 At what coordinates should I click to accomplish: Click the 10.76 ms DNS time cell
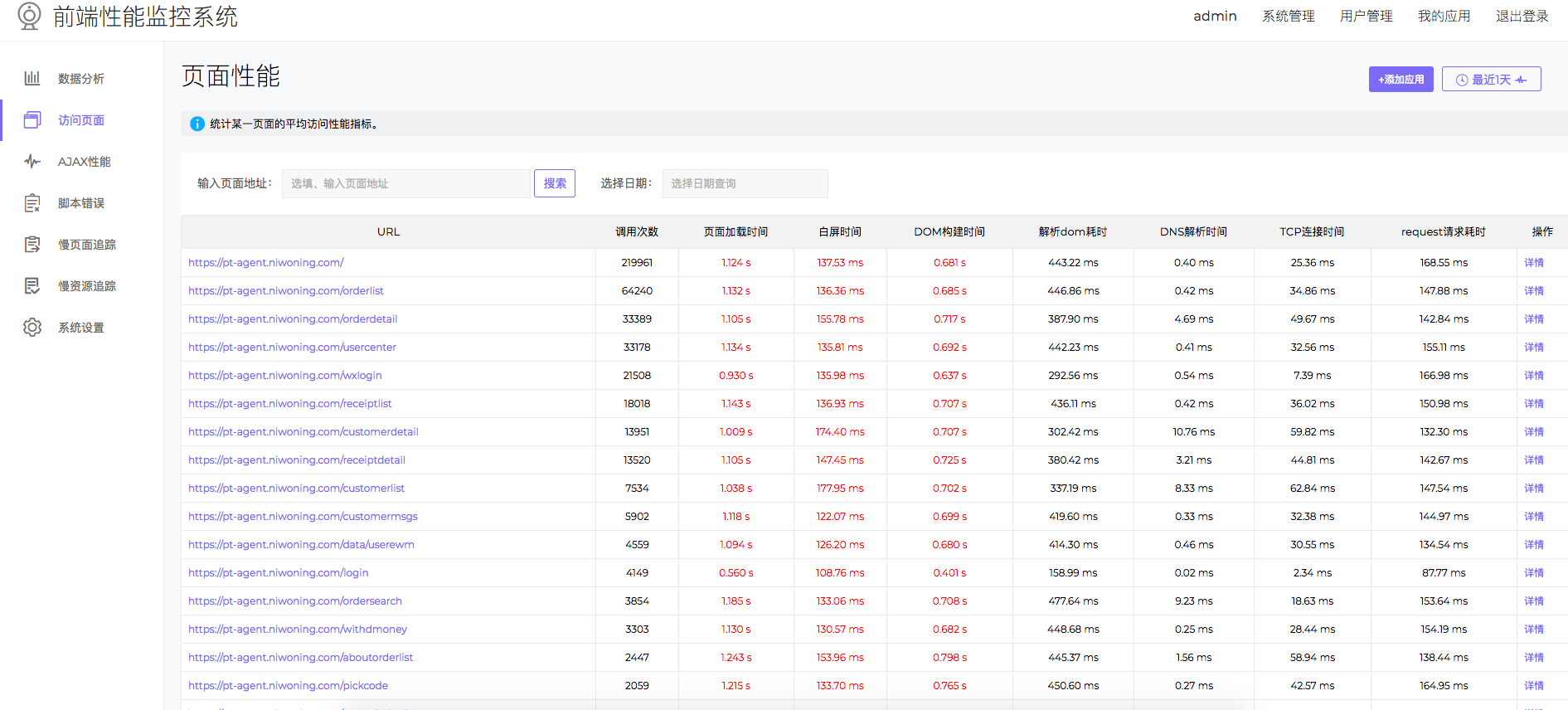click(x=1193, y=431)
